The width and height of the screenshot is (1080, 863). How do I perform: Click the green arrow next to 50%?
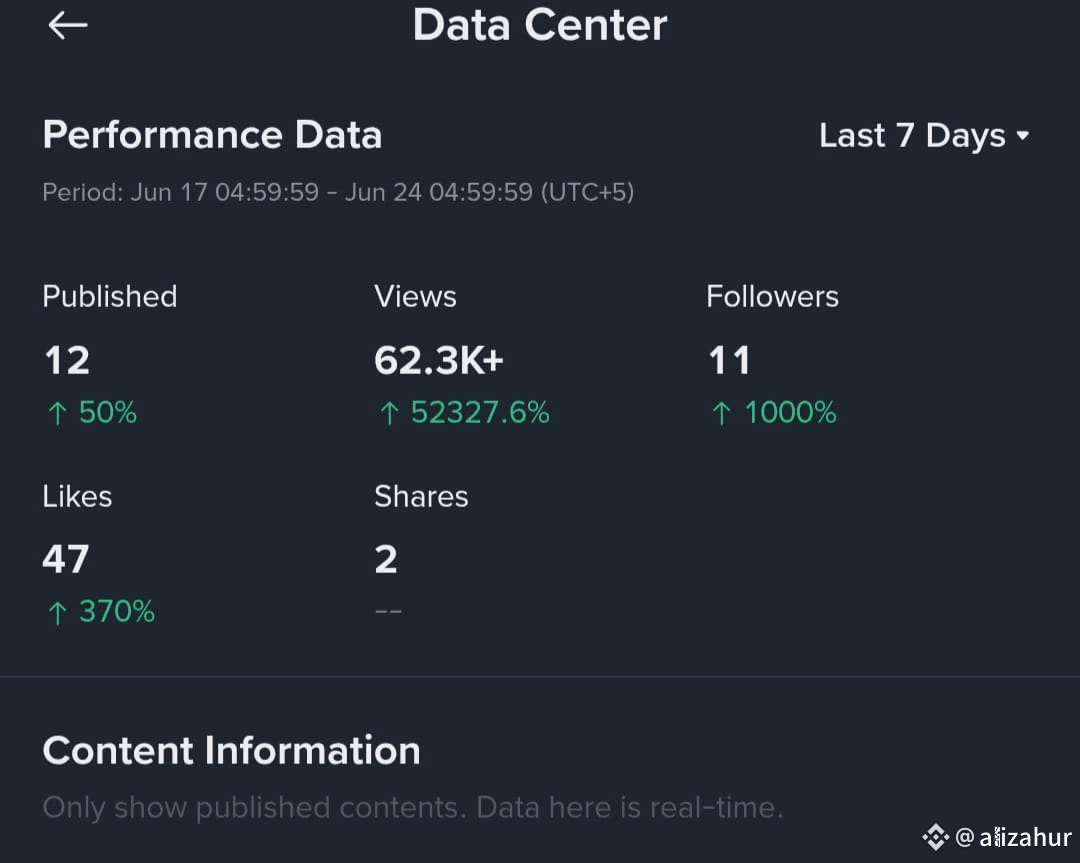pyautogui.click(x=57, y=413)
